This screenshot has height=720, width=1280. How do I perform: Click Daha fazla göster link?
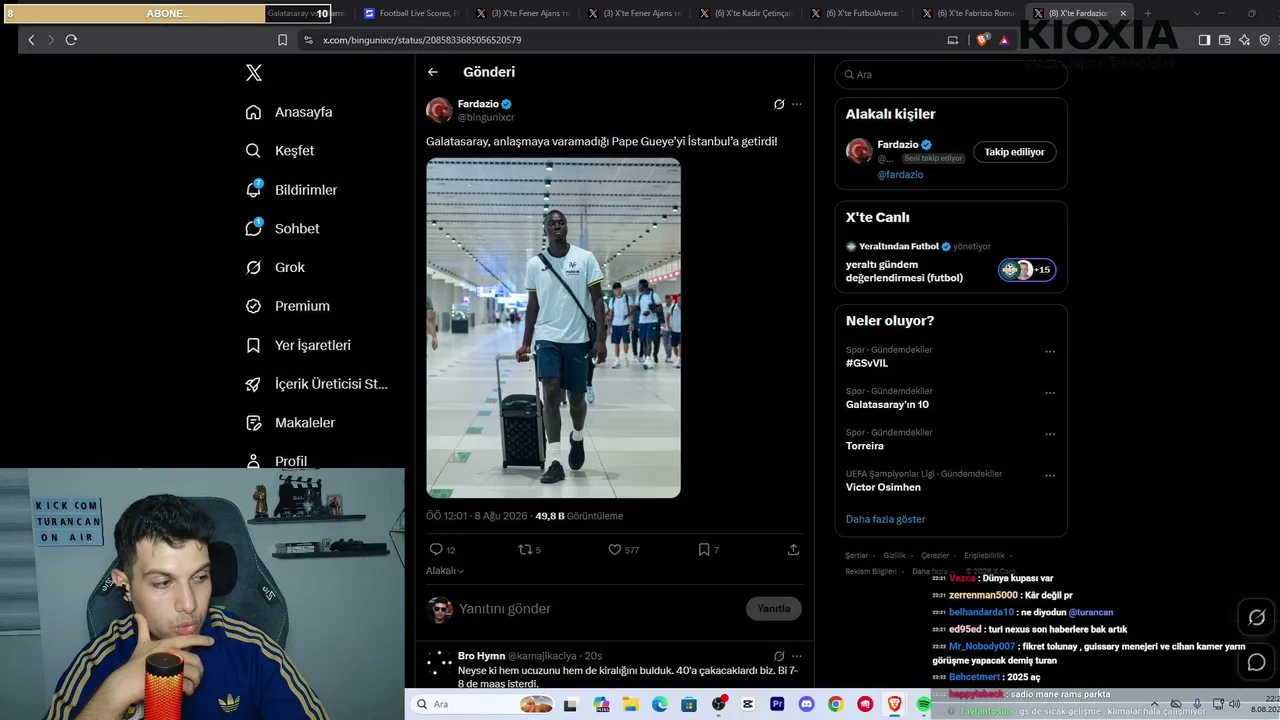point(886,520)
